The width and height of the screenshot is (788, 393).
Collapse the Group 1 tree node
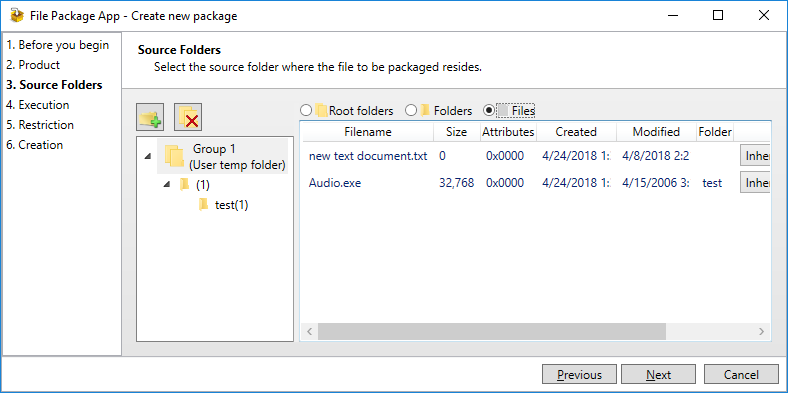point(147,157)
